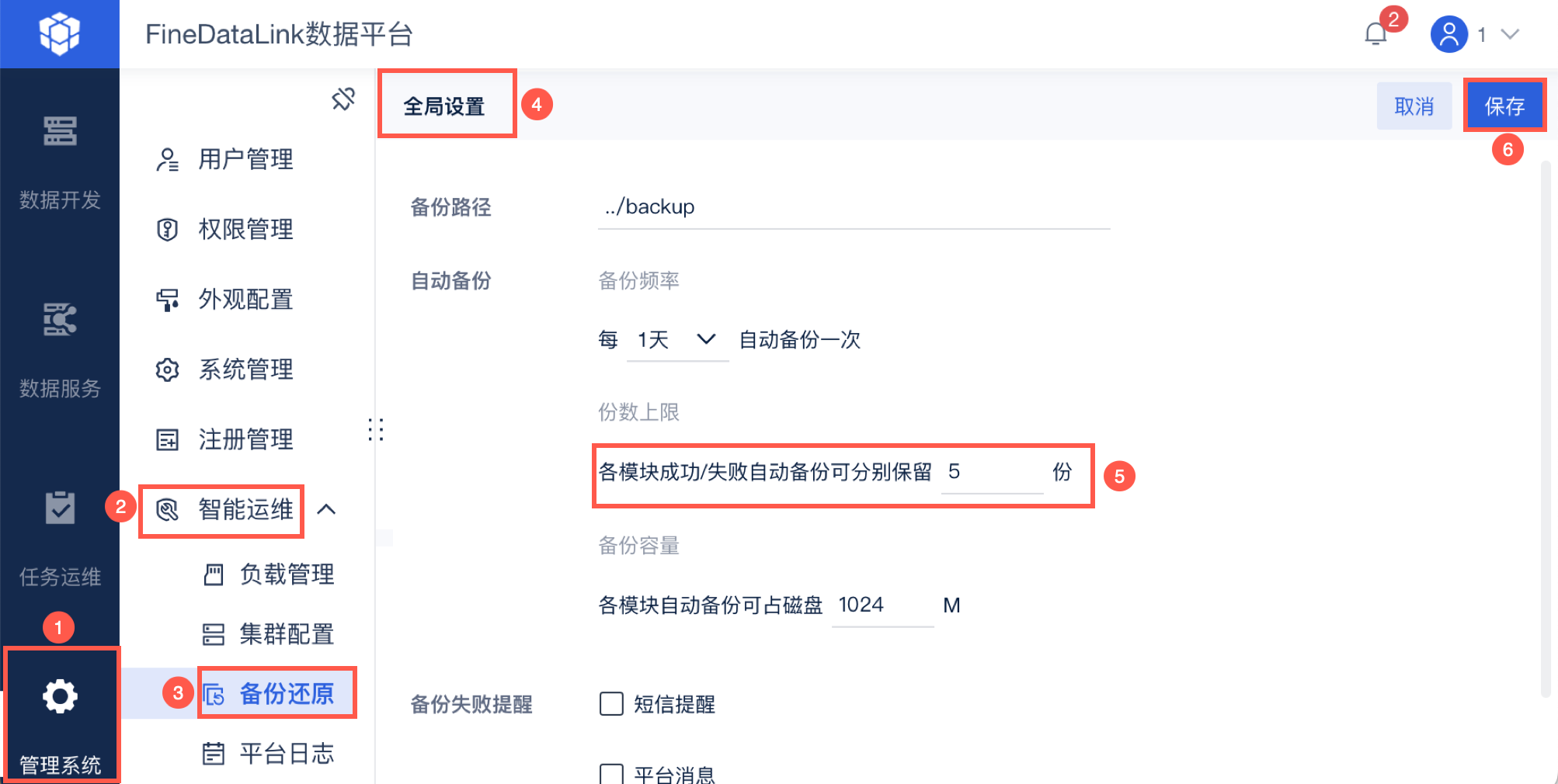Select 备份还原 in the sidebar menu
Image resolution: width=1558 pixels, height=784 pixels.
click(x=286, y=693)
